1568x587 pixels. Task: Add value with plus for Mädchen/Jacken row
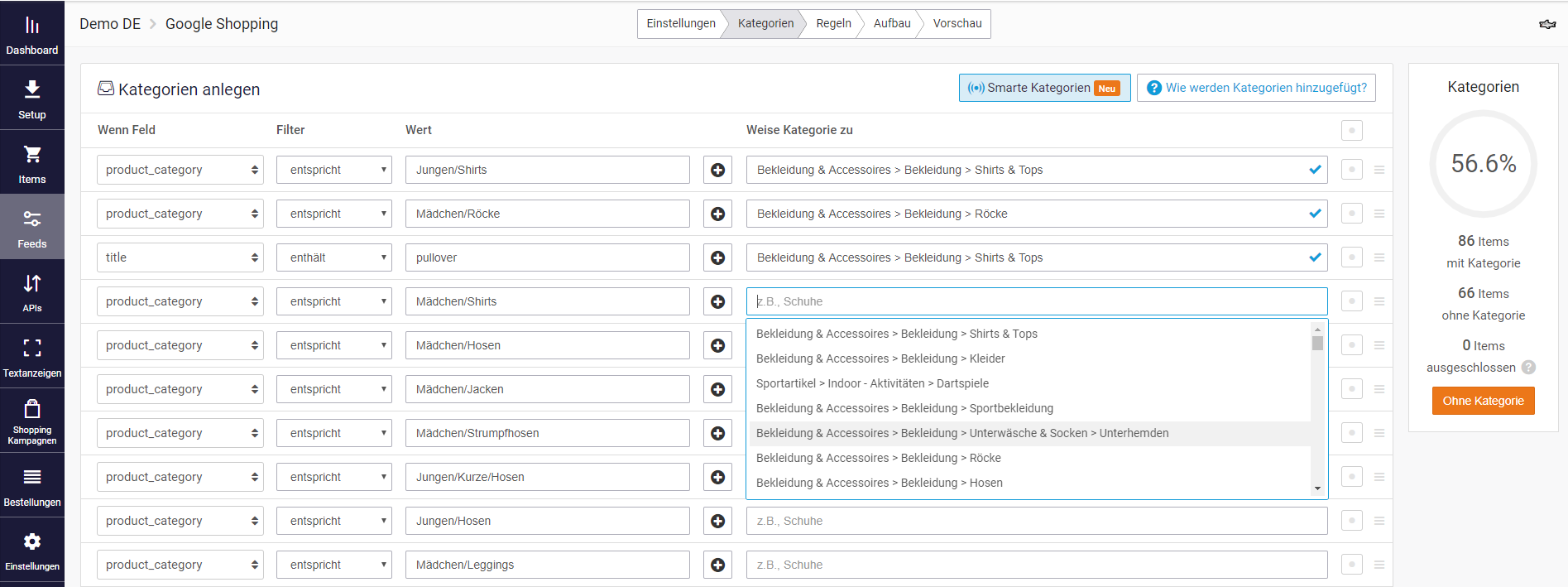(x=717, y=389)
